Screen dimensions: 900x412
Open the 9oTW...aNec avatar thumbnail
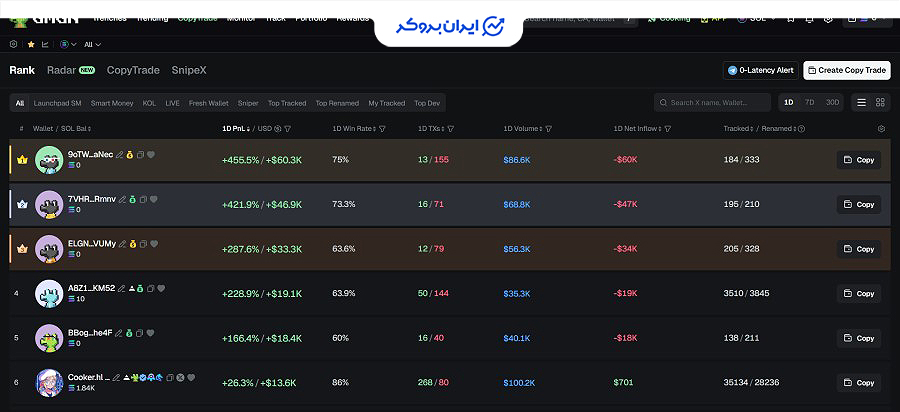point(49,160)
